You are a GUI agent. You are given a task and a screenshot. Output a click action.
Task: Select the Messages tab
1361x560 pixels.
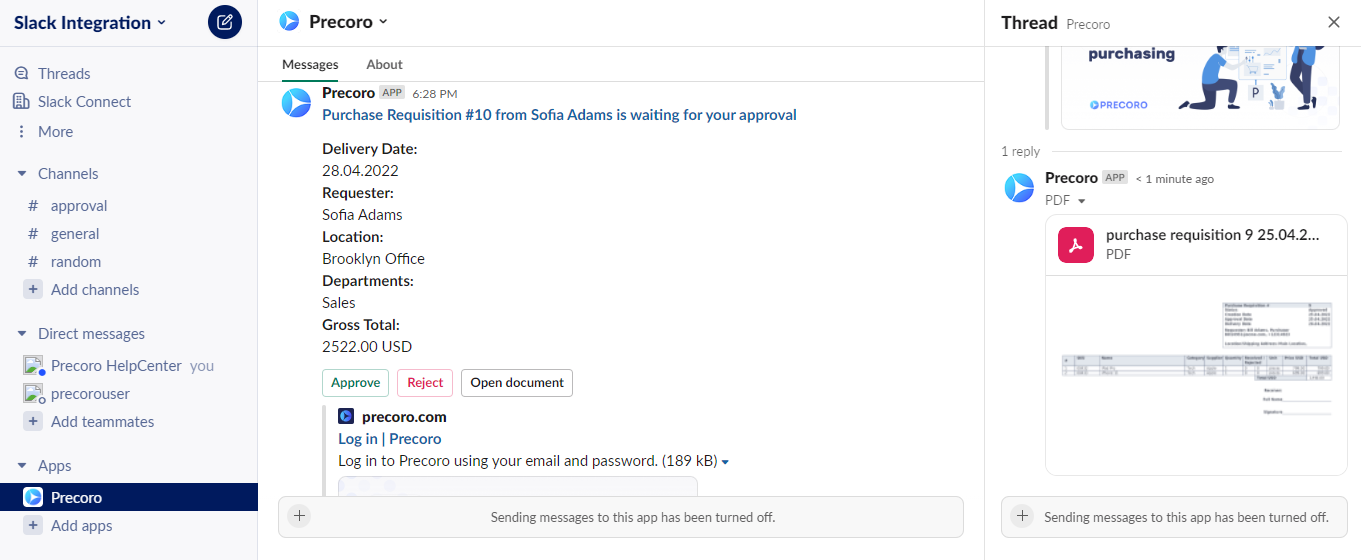pyautogui.click(x=310, y=64)
